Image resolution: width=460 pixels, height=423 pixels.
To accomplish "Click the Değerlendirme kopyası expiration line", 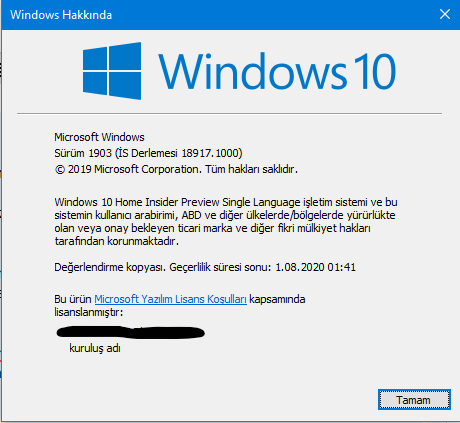I will (205, 267).
